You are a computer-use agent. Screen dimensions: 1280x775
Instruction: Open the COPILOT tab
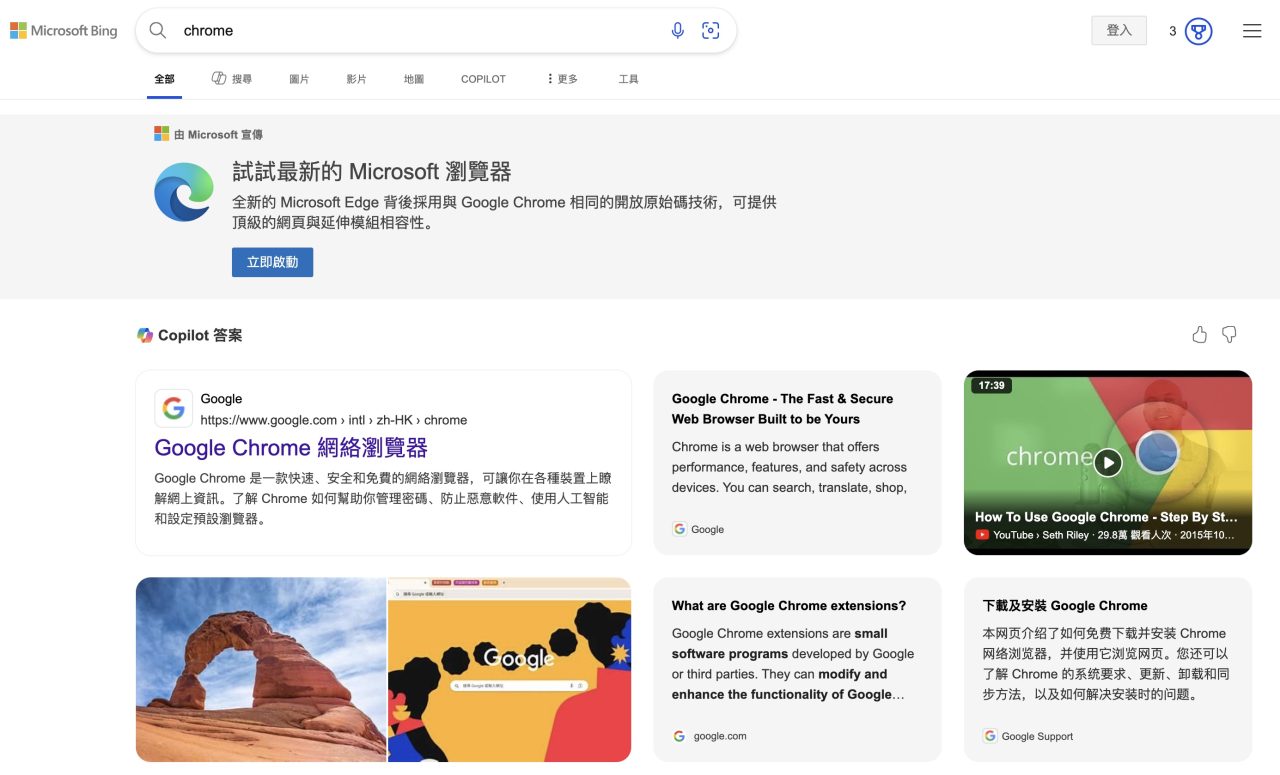click(x=484, y=79)
